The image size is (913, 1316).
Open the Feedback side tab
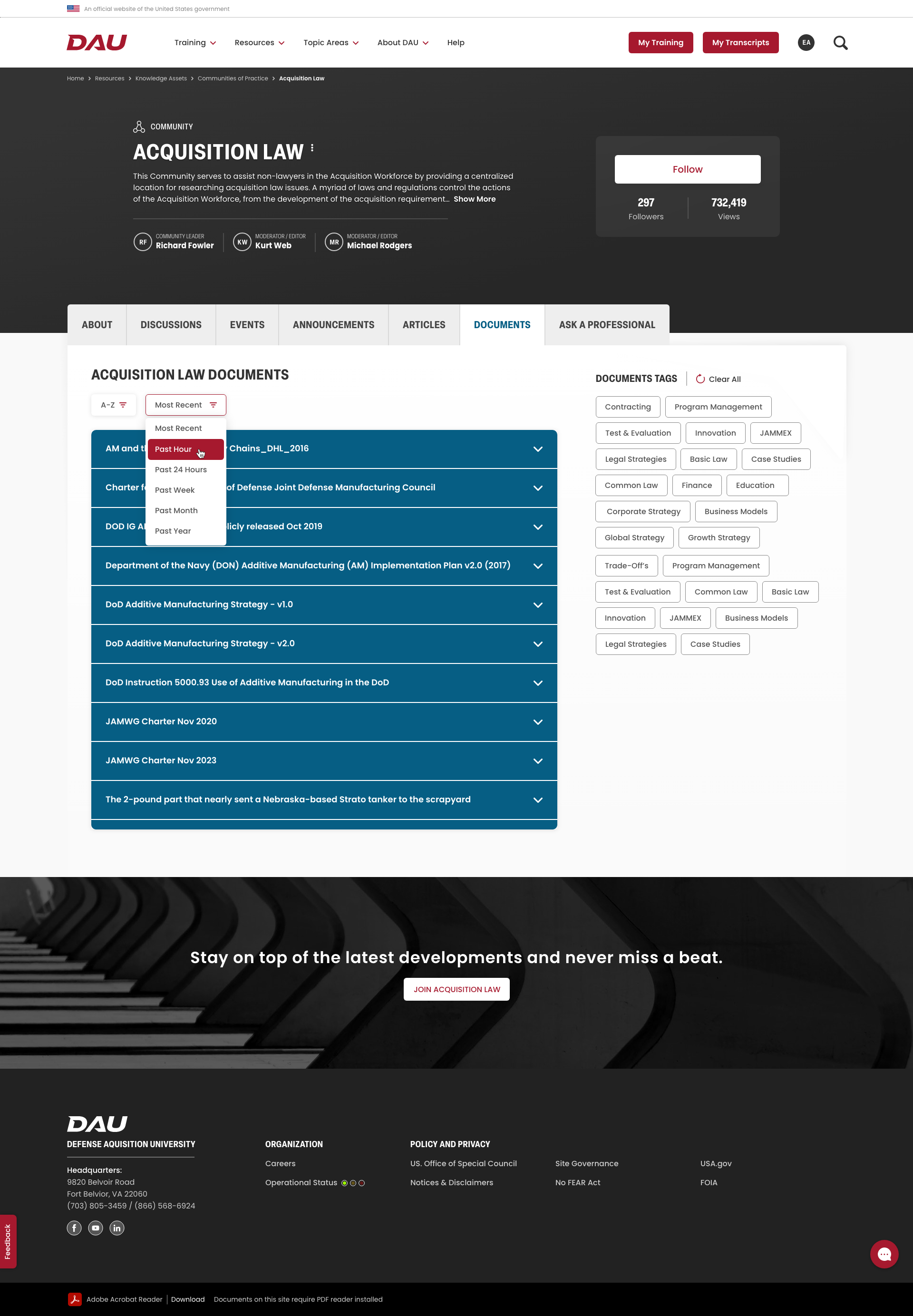(x=8, y=1242)
